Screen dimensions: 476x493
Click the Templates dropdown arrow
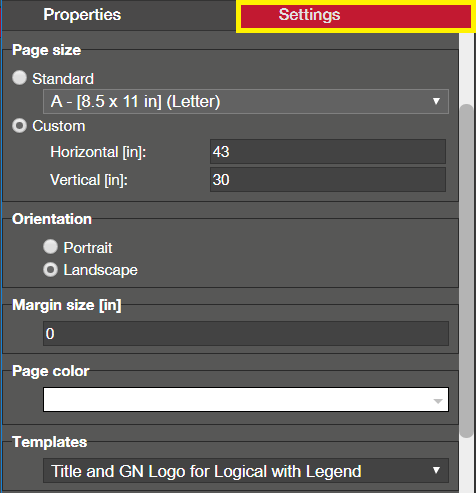click(436, 470)
